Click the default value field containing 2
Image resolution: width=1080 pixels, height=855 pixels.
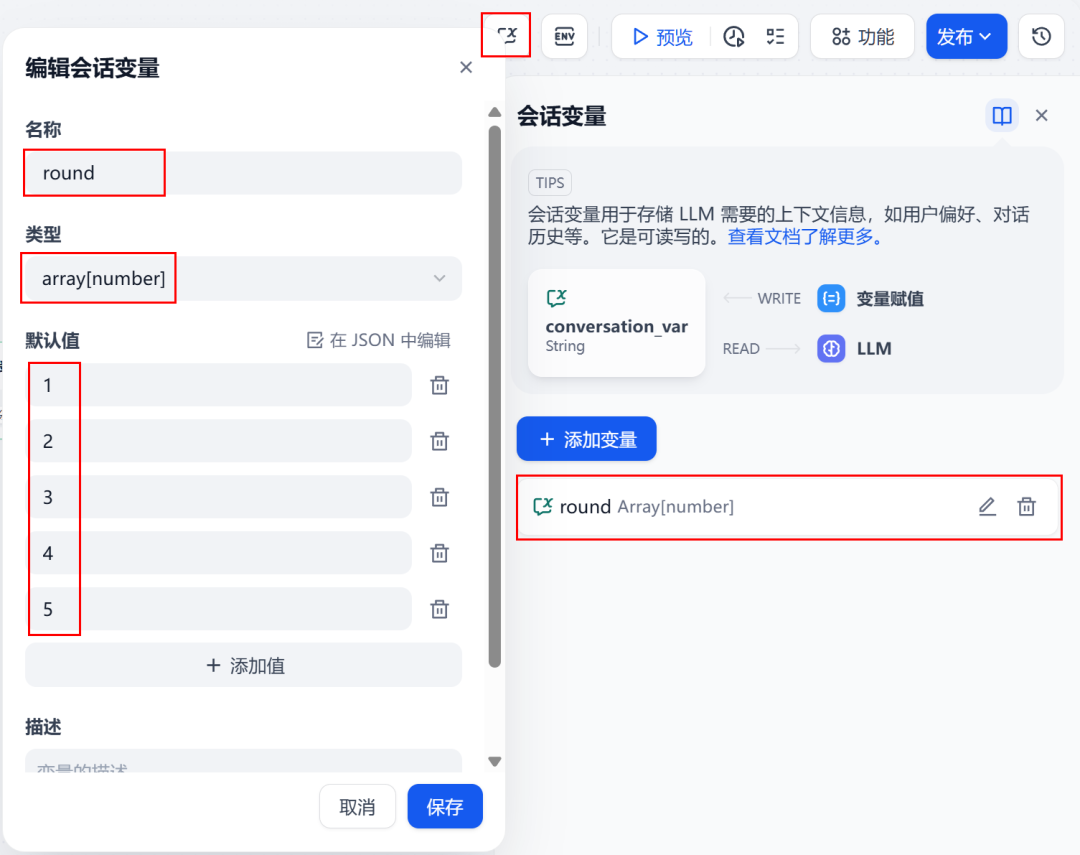tap(220, 441)
